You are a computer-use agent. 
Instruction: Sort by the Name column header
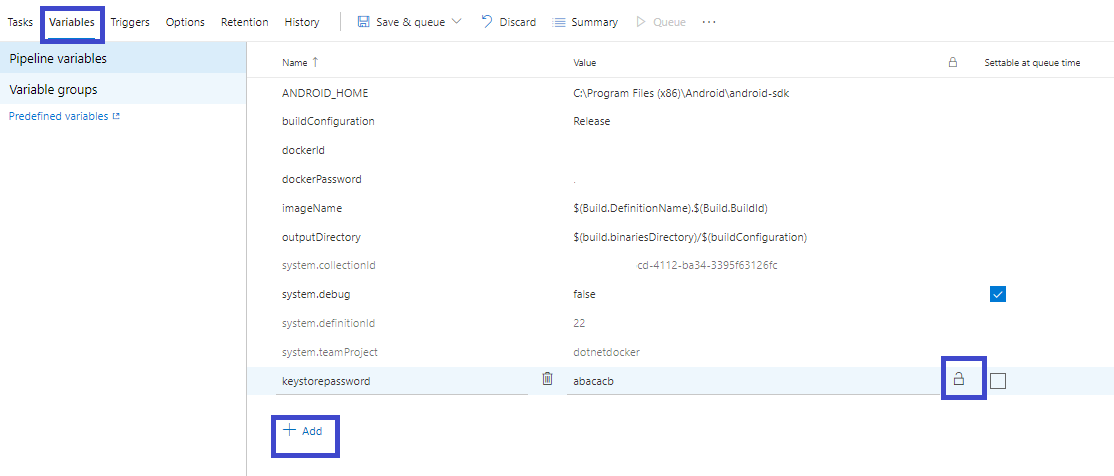pyautogui.click(x=301, y=63)
